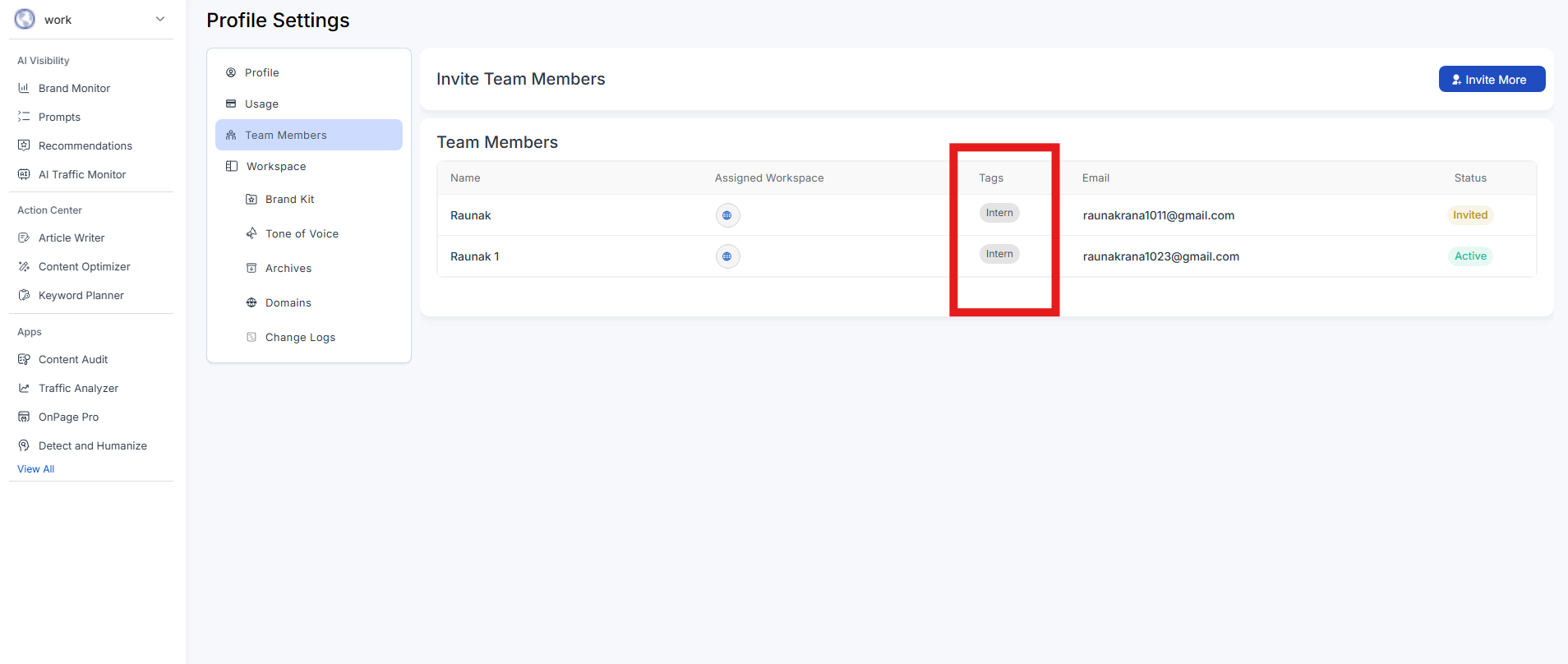This screenshot has height=664, width=1568.
Task: Click the Prompts list icon
Action: point(24,117)
